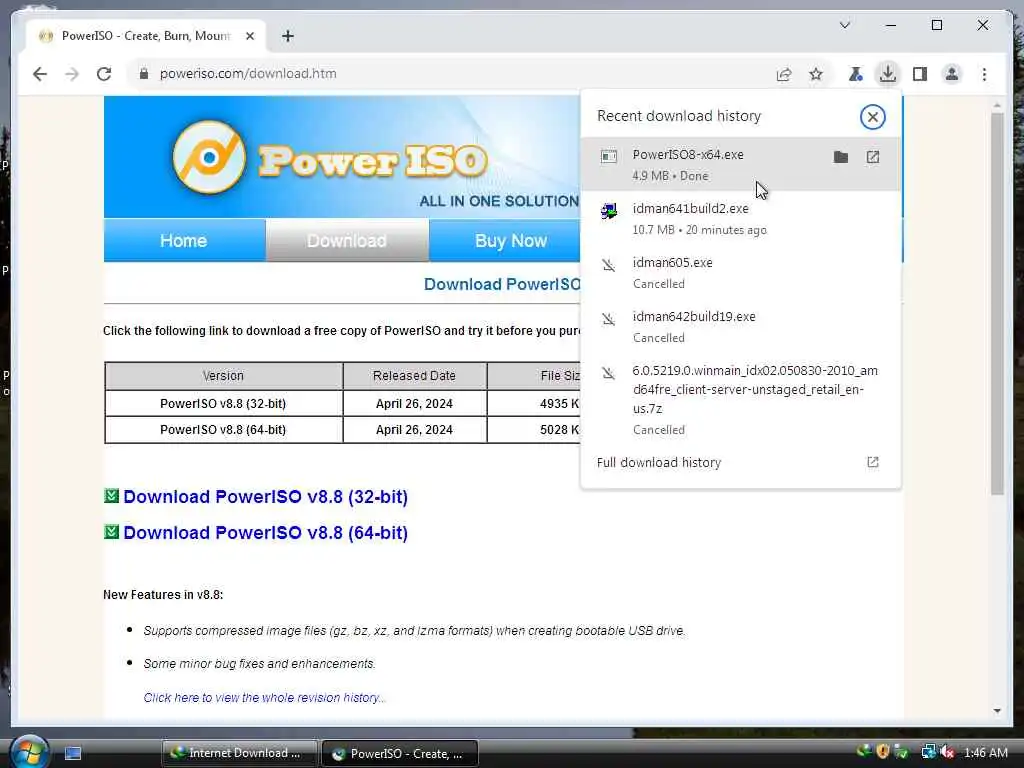Screen dimensions: 1024x768
Task: Click the muted volume tray icon
Action: pos(948,752)
